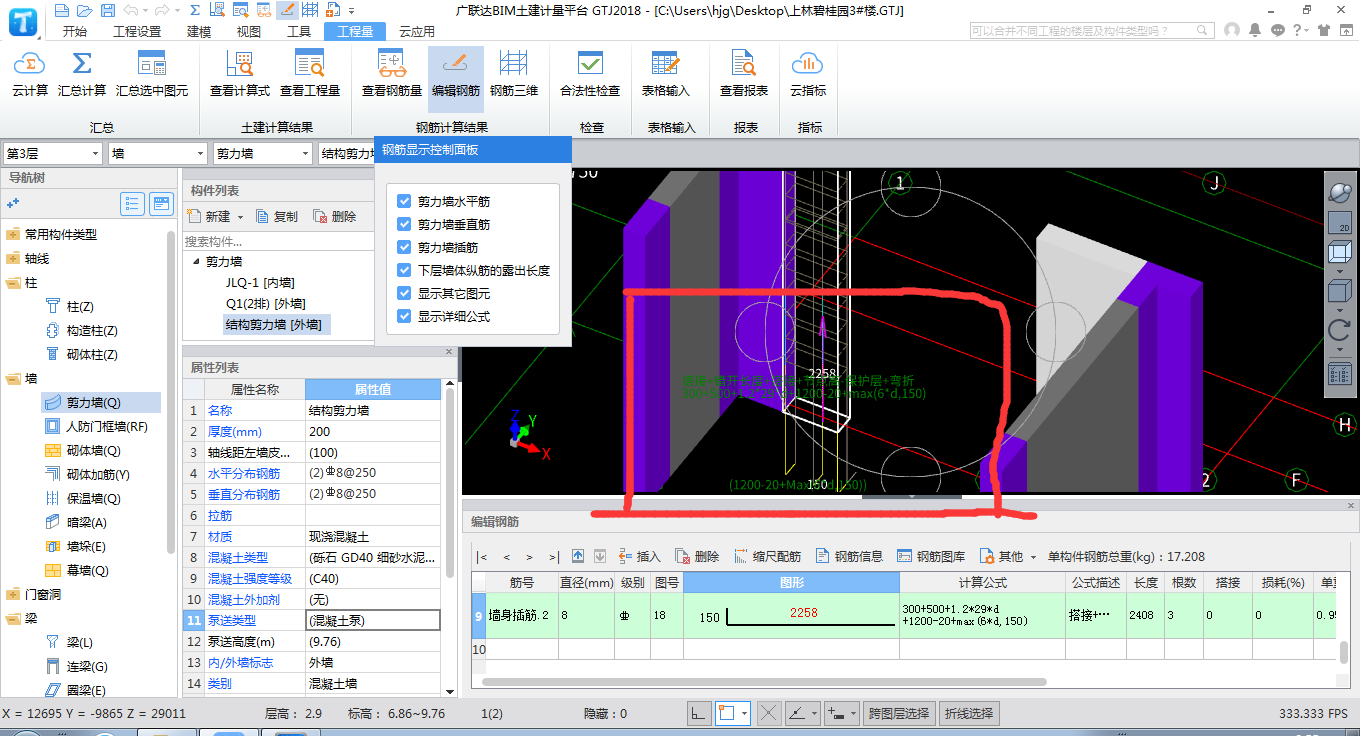
Task: Click 插入 button in rebar toolbar
Action: point(640,556)
